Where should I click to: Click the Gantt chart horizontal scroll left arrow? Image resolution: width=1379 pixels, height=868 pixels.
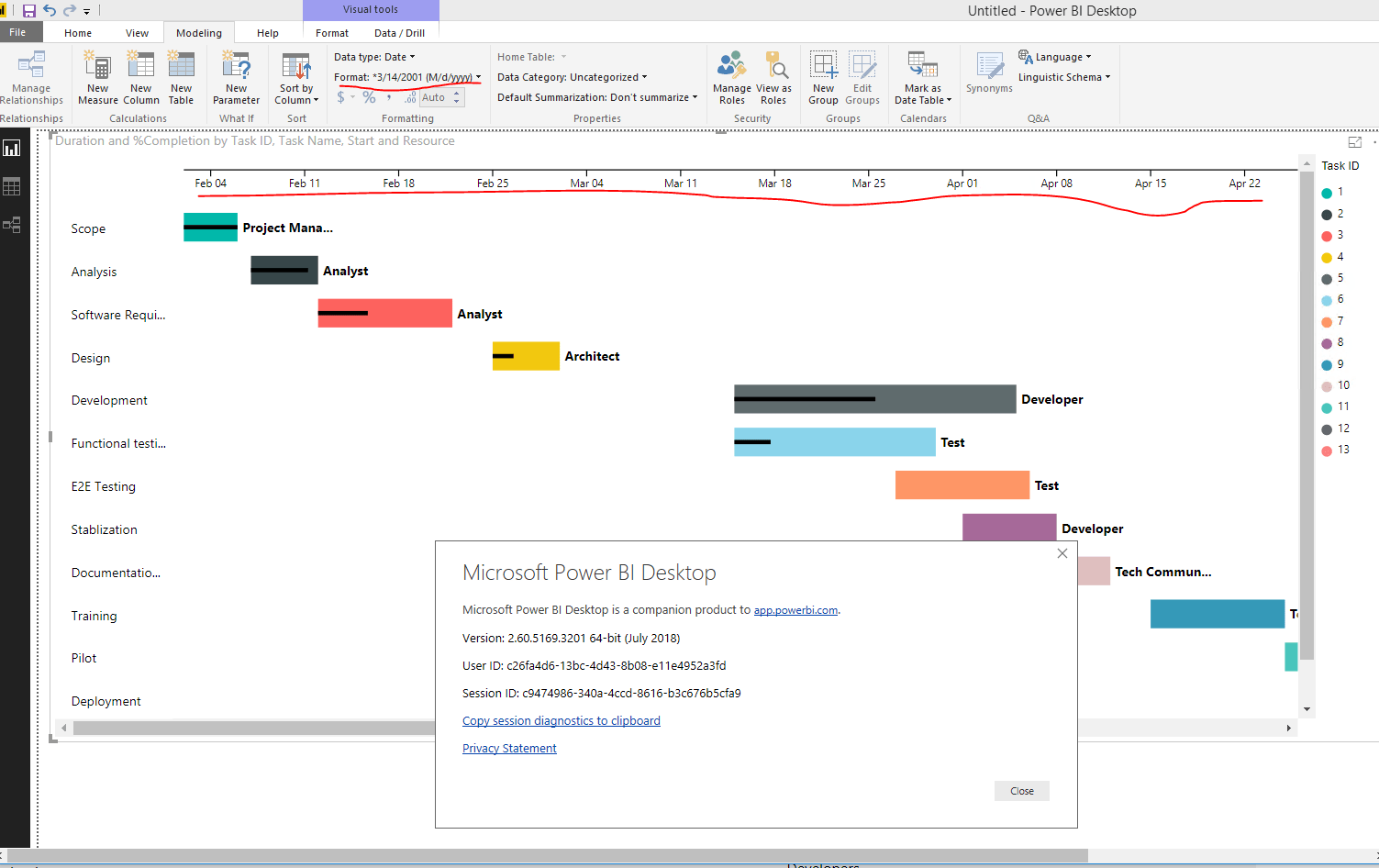[x=63, y=728]
